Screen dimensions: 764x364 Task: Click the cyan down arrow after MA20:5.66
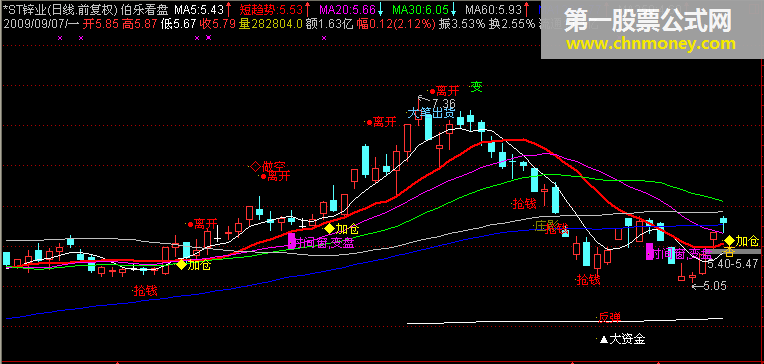pos(381,10)
